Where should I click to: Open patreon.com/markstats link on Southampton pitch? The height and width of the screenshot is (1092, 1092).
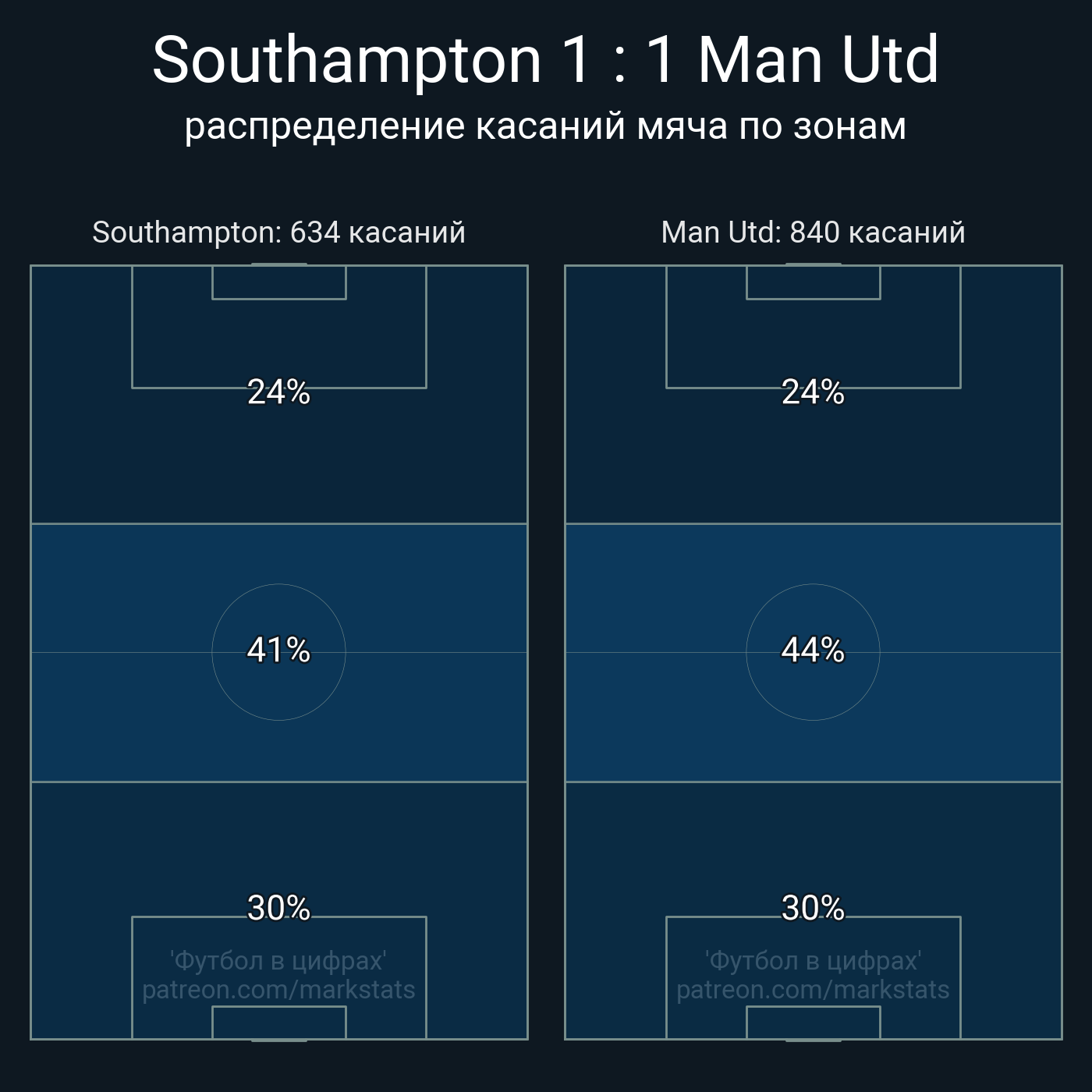(278, 990)
